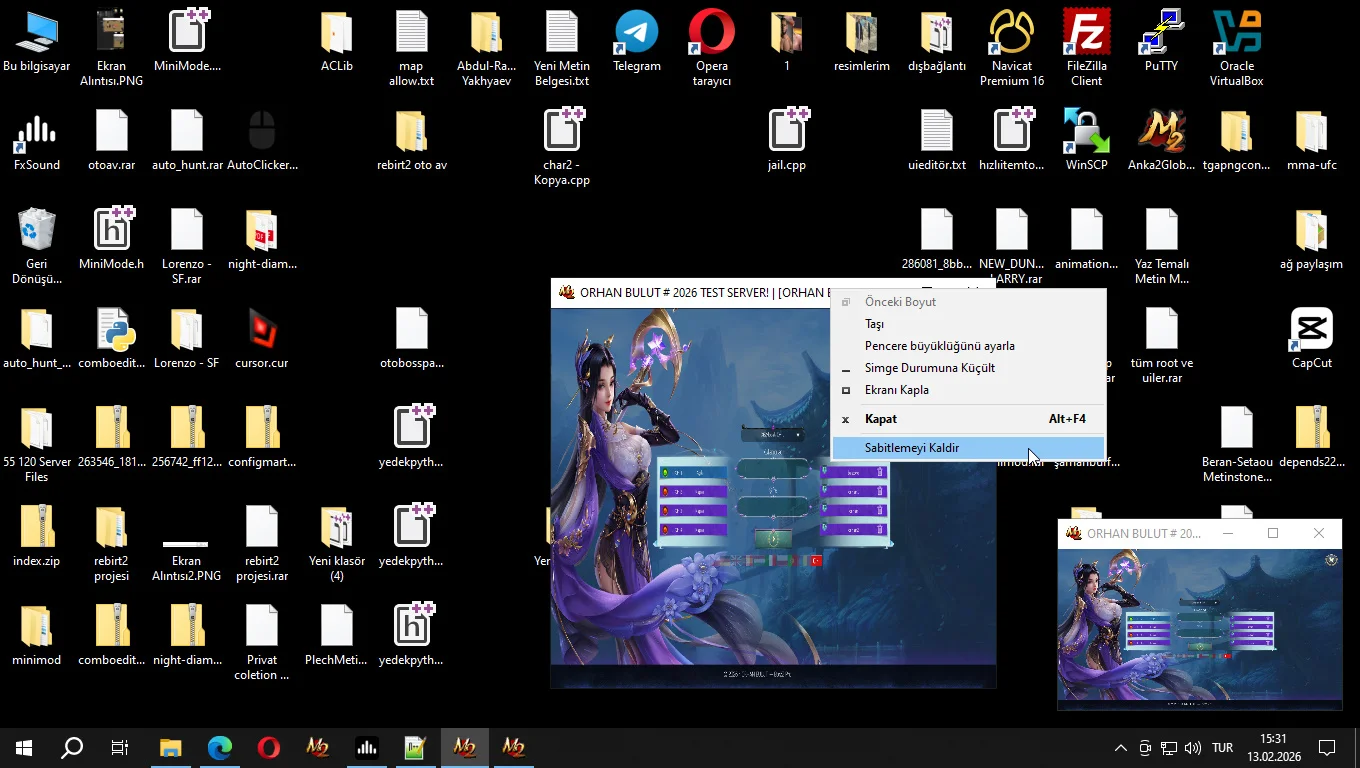Screen dimensions: 1360x768
Task: Select Simge Durumuna Küçült menu entry
Action: point(929,368)
